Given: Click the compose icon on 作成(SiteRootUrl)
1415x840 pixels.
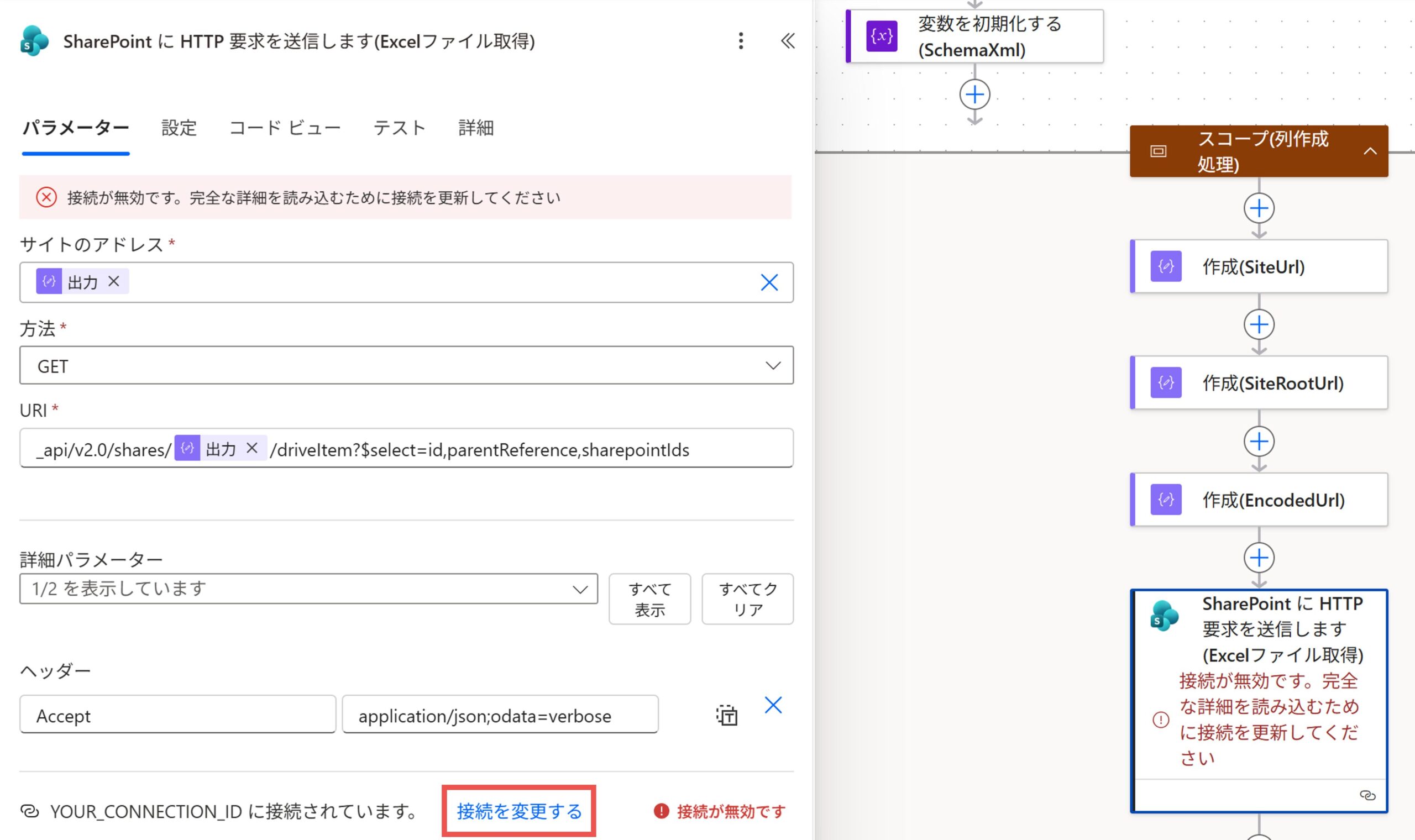Looking at the screenshot, I should tap(1166, 382).
